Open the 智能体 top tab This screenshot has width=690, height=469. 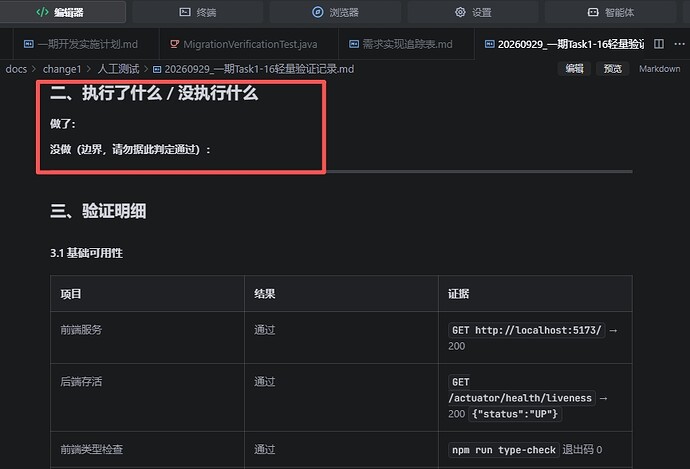[610, 12]
